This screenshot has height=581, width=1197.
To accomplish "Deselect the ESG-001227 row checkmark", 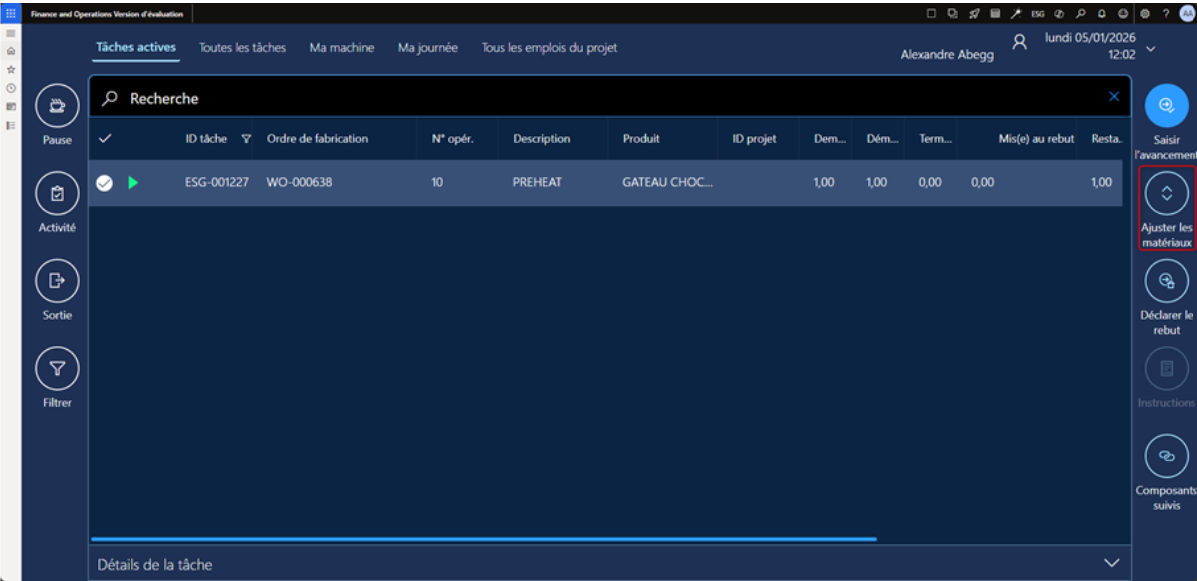I will point(104,183).
